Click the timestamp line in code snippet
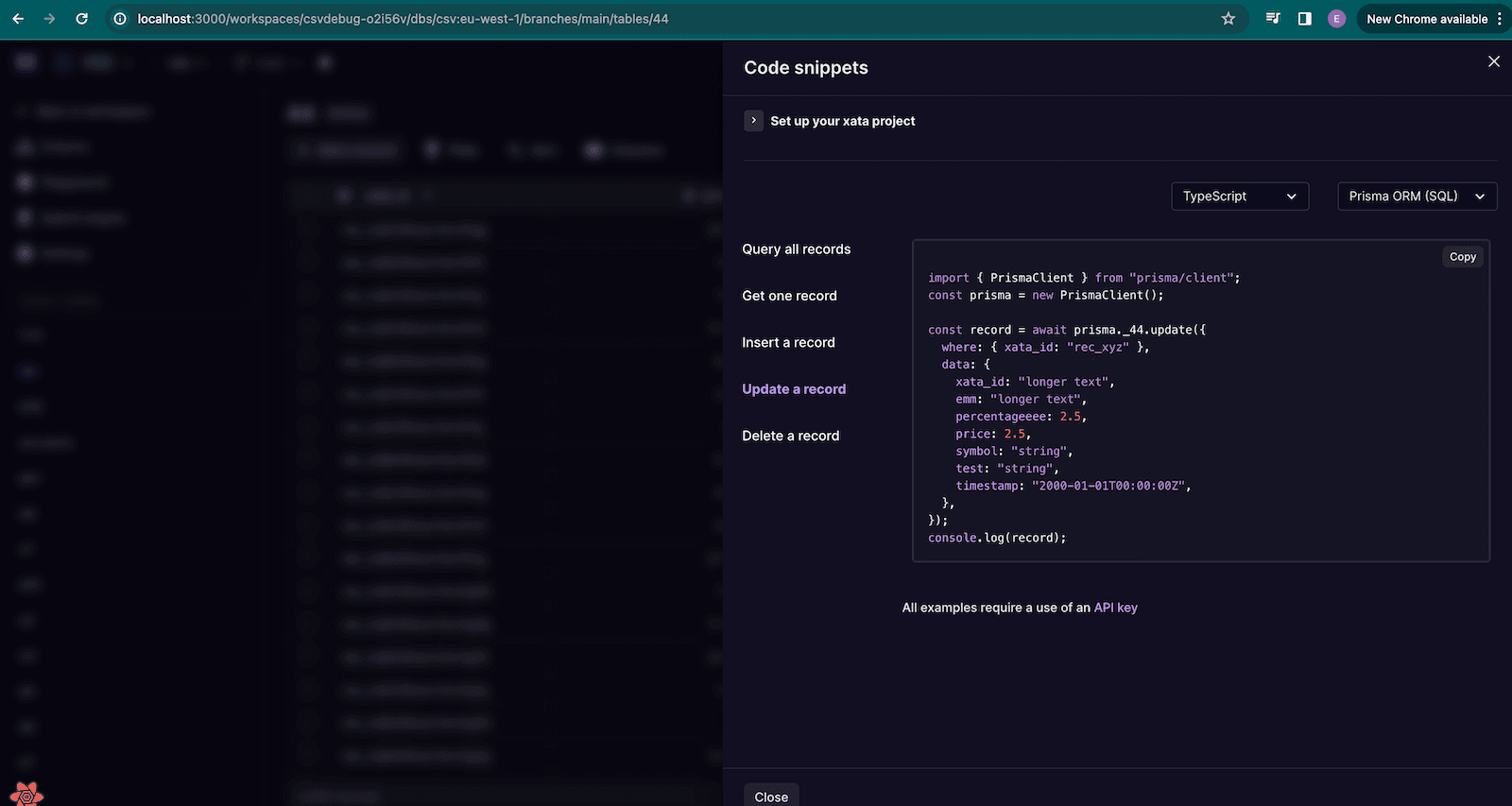The height and width of the screenshot is (806, 1512). point(1074,486)
